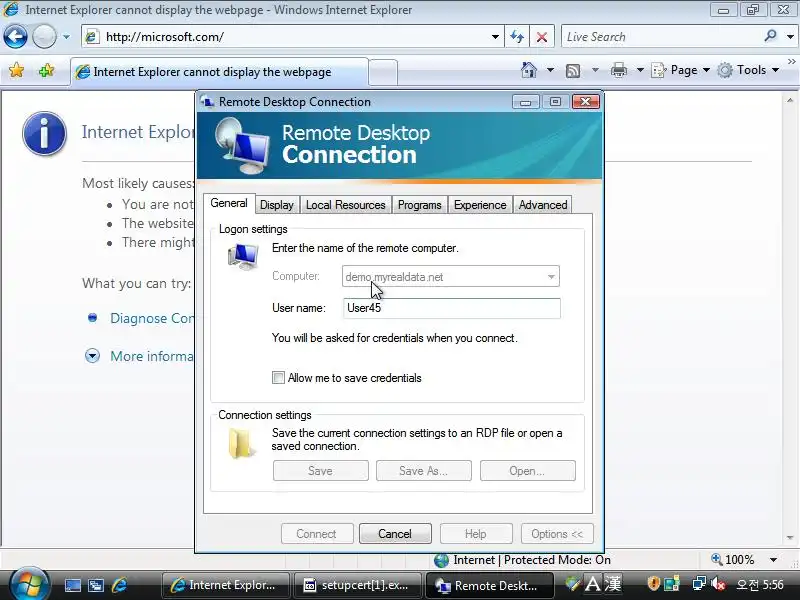Screen dimensions: 800x600
Task: Click the RSS Feeds icon in the toolbar
Action: tap(573, 70)
